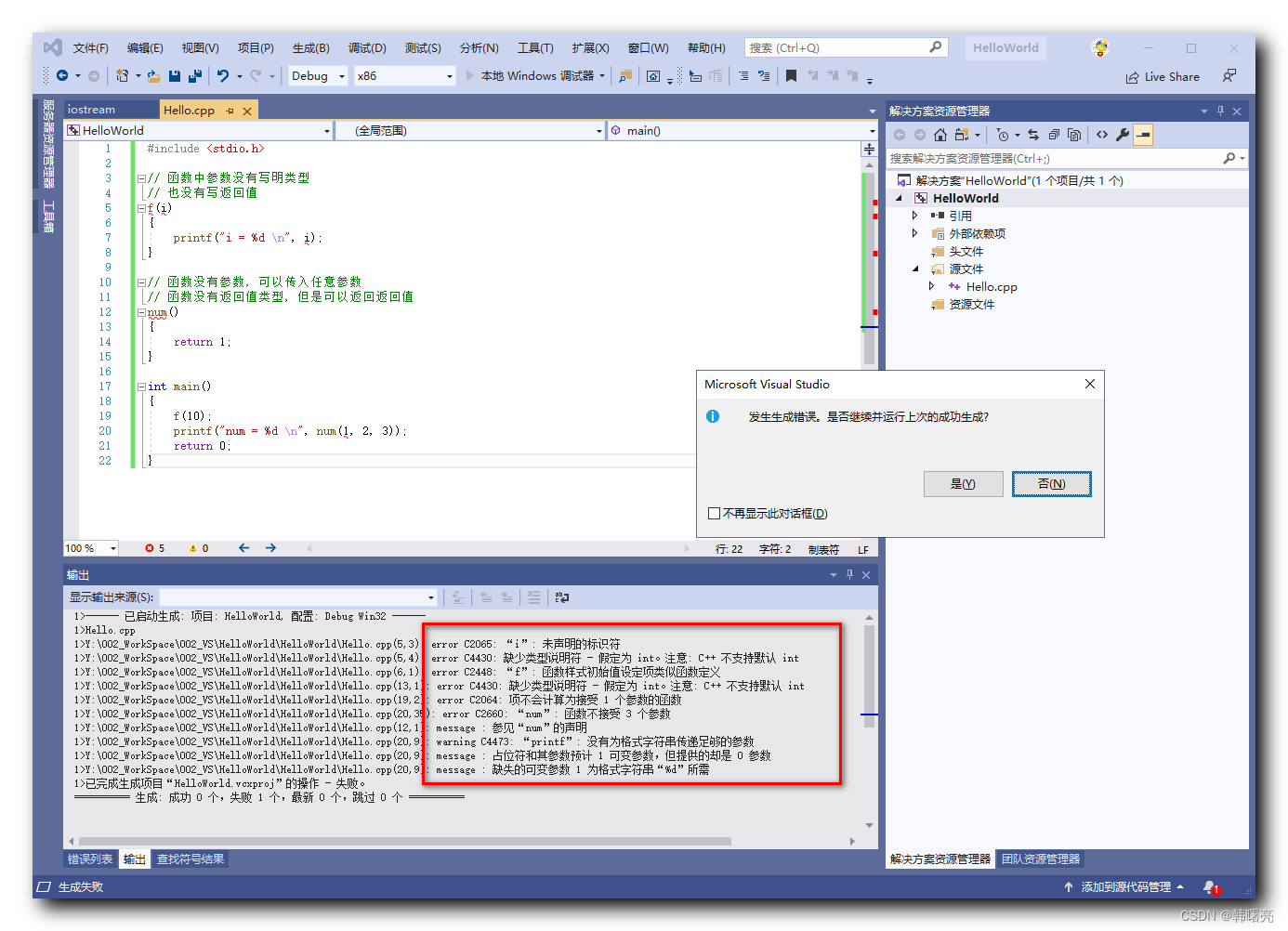Open the main() member dropdown

point(742,131)
